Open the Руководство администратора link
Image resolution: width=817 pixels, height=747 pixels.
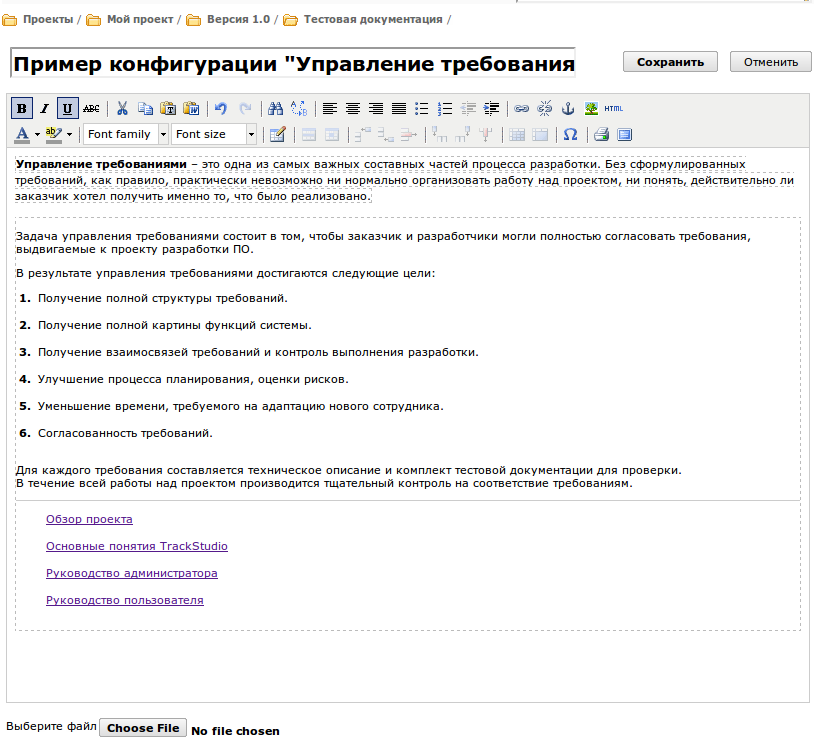[x=132, y=574]
